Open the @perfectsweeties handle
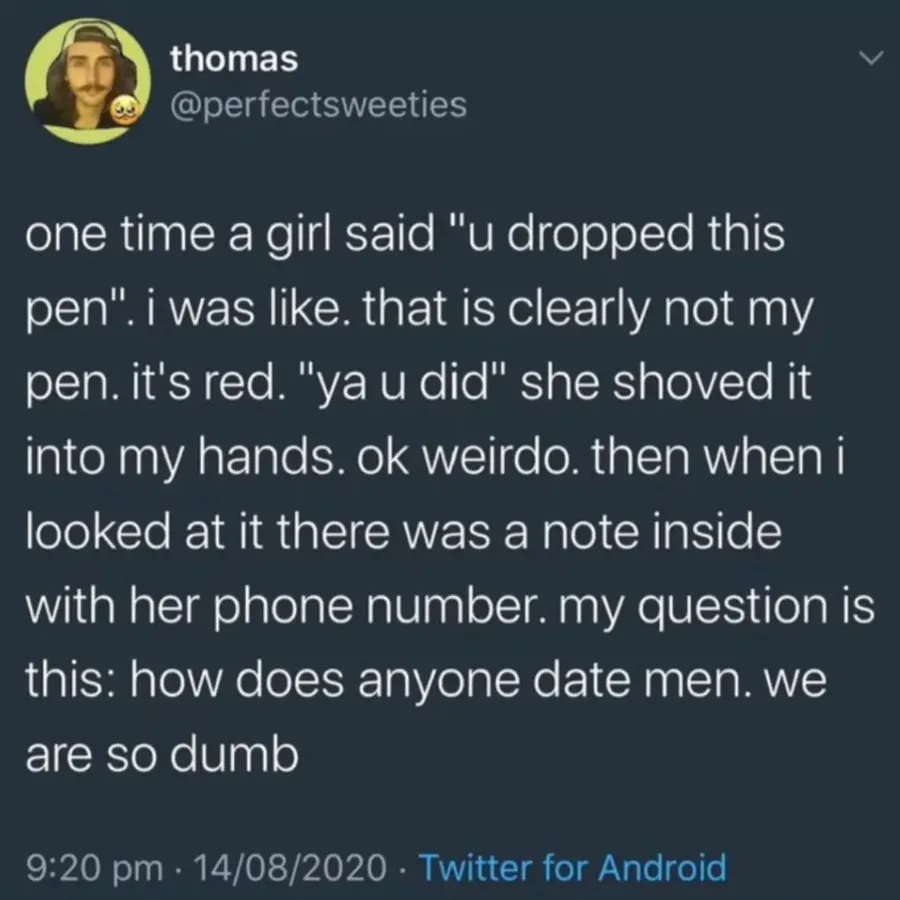Viewport: 900px width, 900px height. point(318,104)
